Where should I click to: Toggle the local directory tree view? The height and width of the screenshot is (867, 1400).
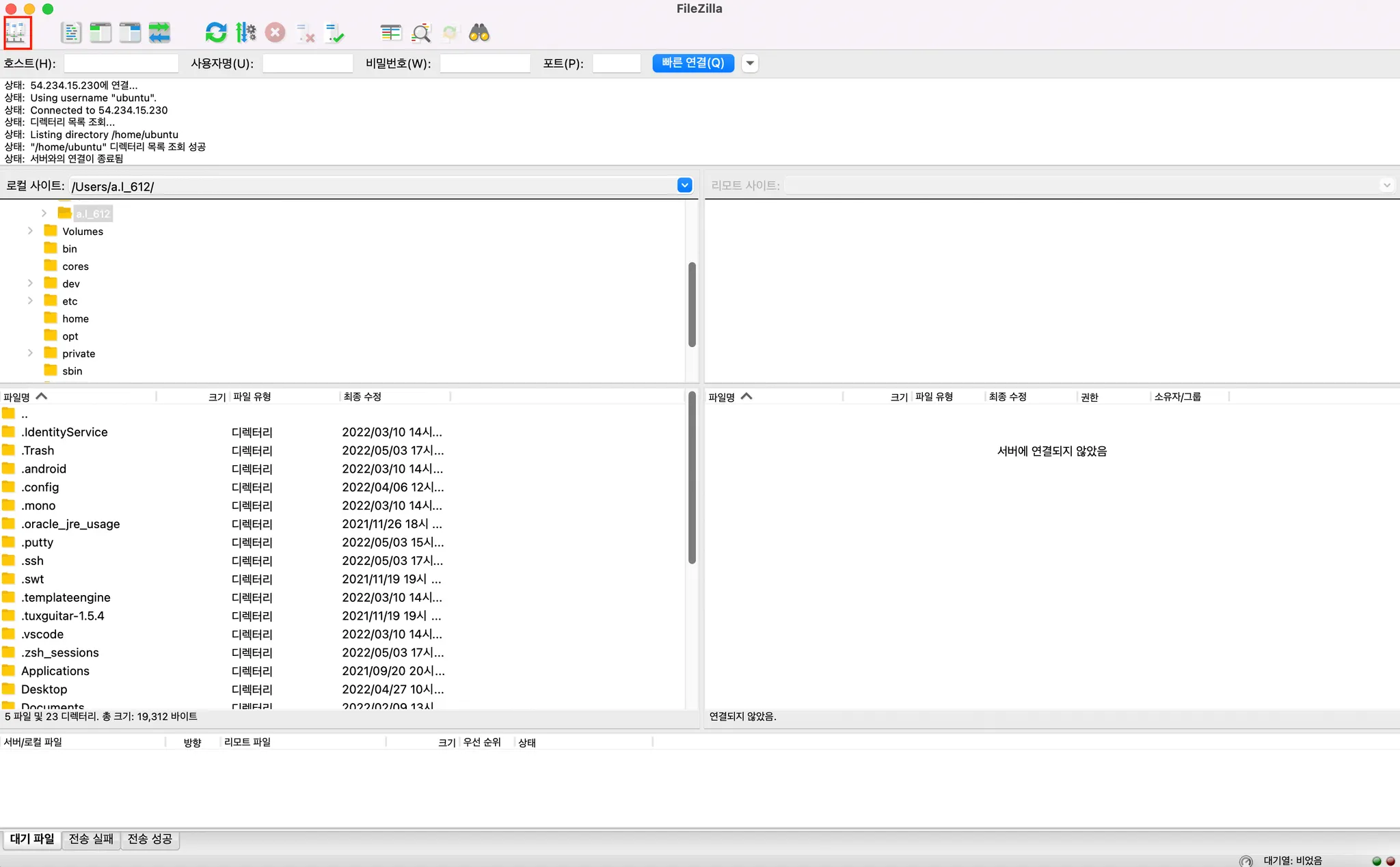click(x=100, y=33)
